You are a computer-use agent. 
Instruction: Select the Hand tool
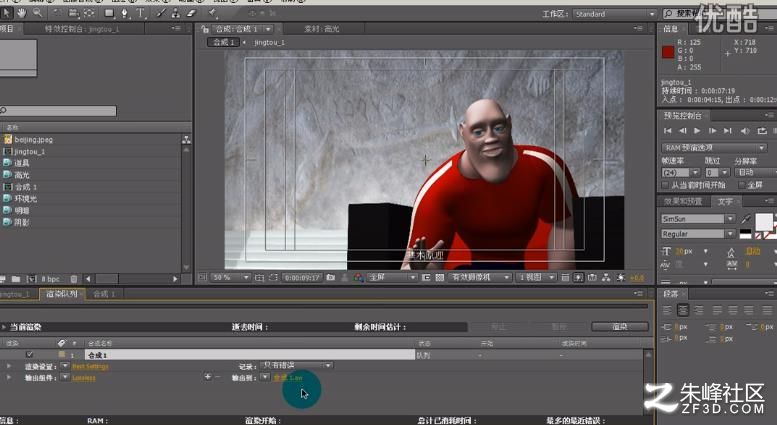22,13
